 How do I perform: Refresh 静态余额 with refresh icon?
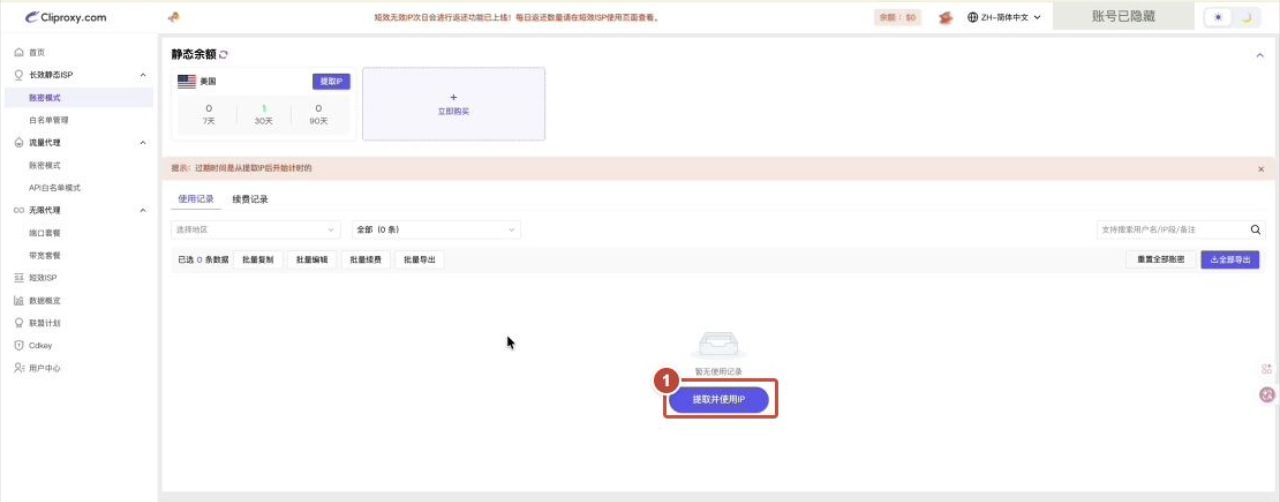point(224,54)
